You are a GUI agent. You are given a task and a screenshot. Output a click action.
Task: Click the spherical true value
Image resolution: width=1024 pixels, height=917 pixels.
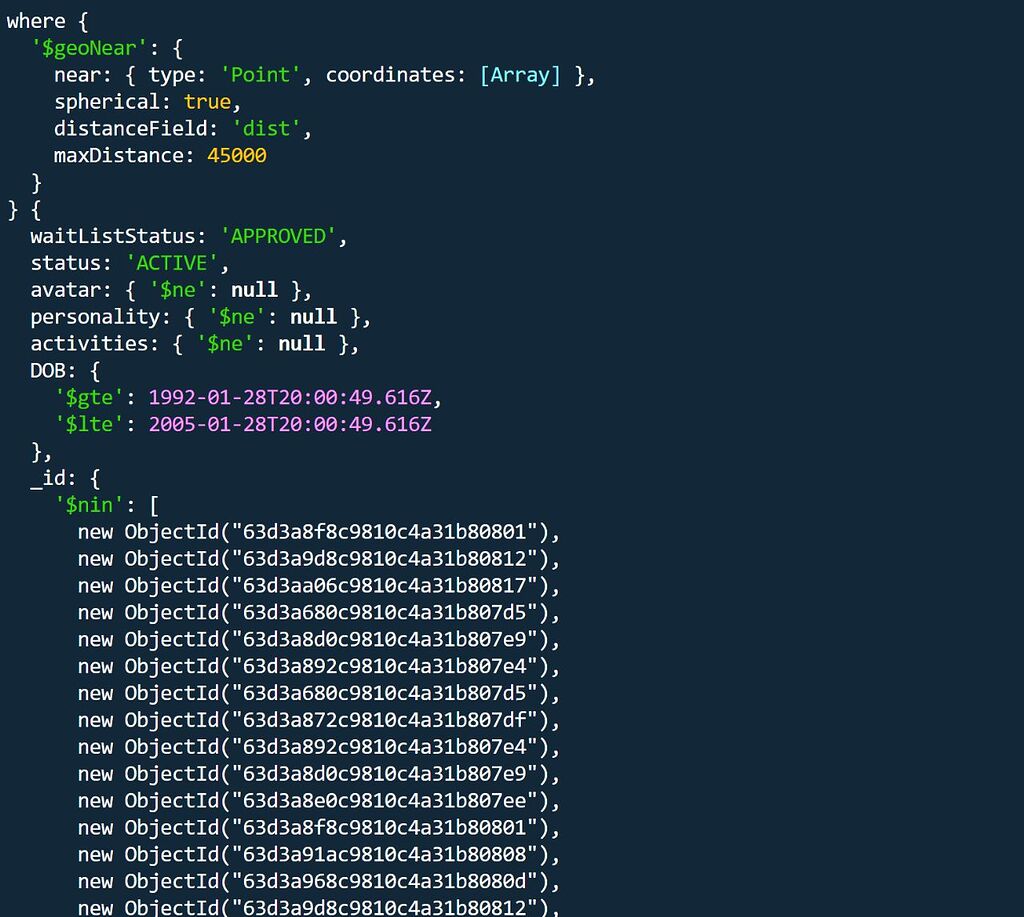pyautogui.click(x=208, y=102)
